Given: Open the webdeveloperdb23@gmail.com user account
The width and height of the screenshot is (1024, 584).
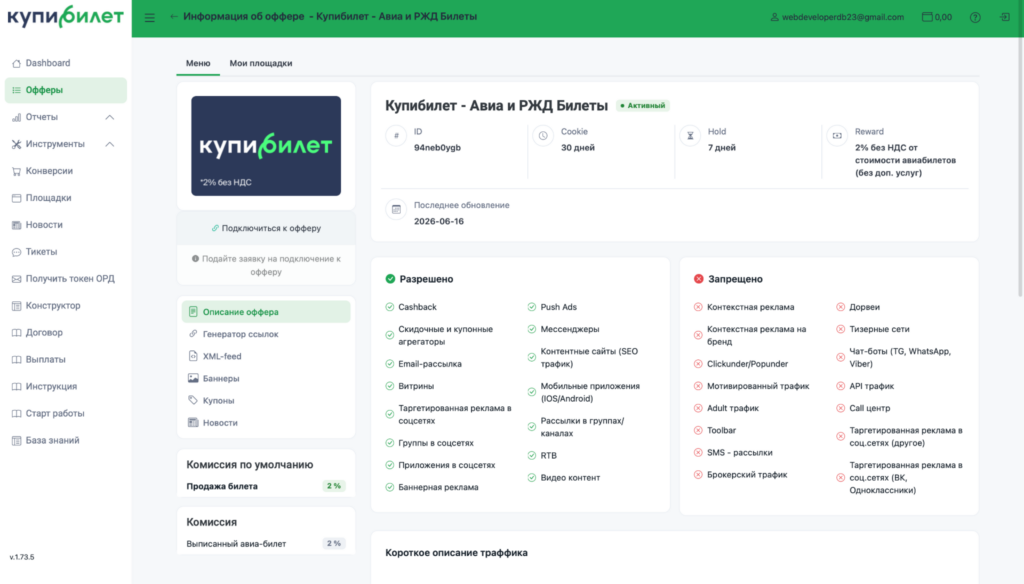Looking at the screenshot, I should click(837, 17).
